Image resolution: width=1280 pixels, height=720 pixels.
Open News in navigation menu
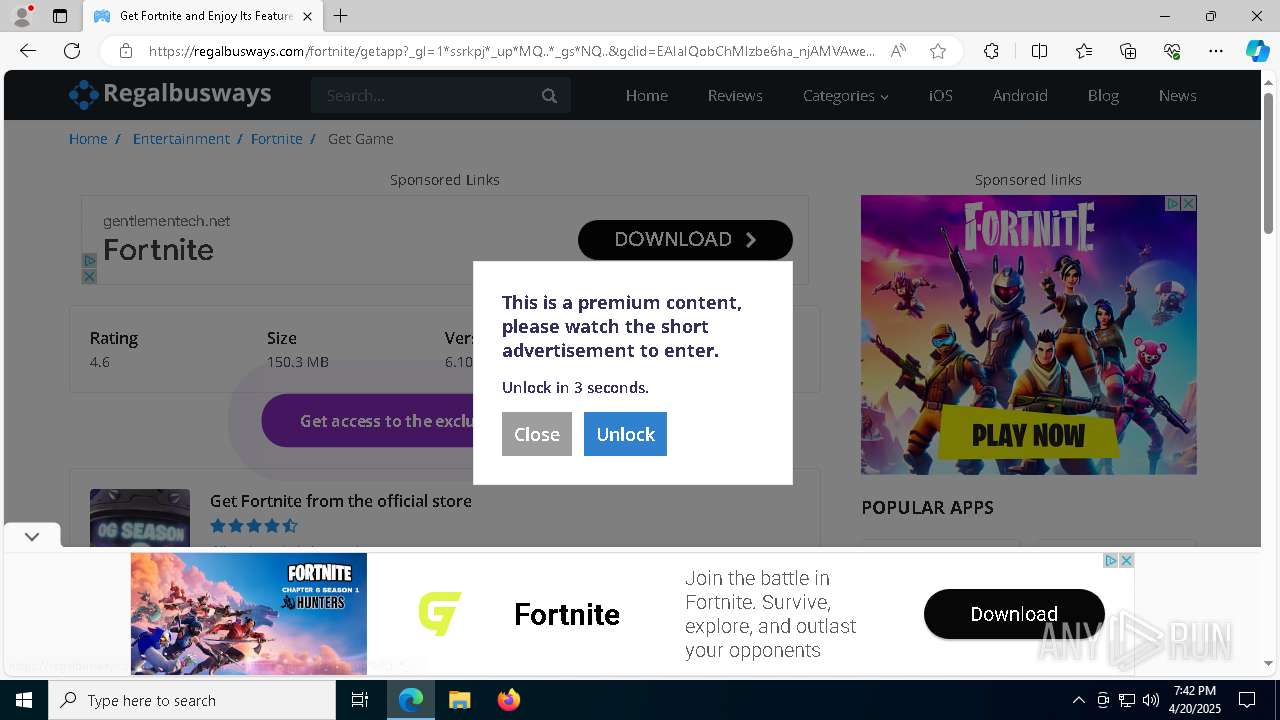pos(1177,96)
